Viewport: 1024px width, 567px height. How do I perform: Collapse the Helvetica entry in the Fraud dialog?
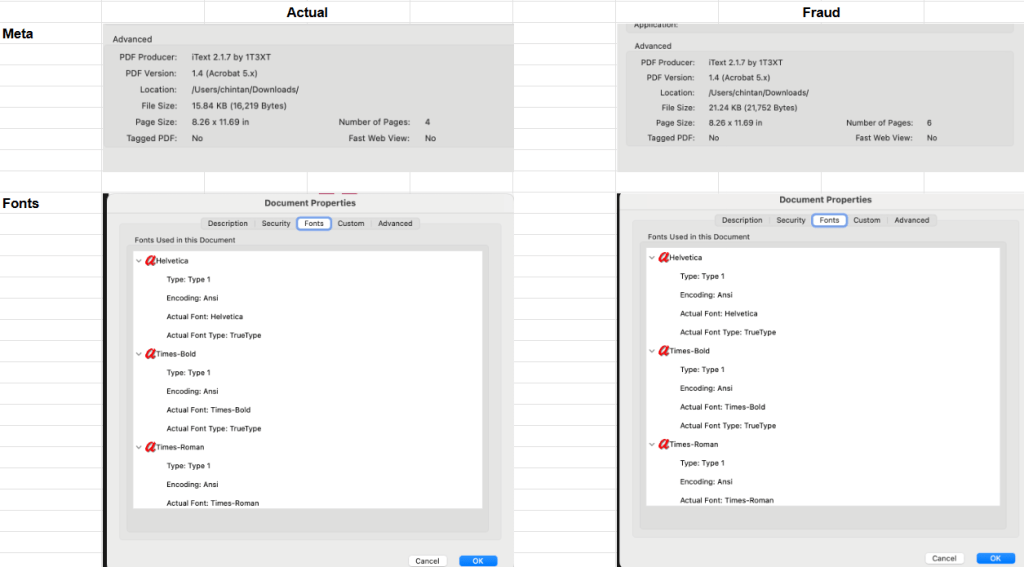652,258
